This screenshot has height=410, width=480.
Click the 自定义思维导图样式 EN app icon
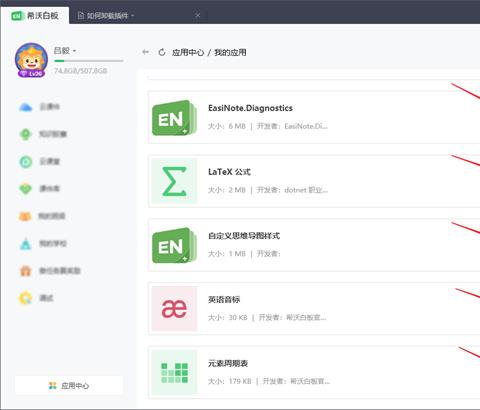pos(174,245)
